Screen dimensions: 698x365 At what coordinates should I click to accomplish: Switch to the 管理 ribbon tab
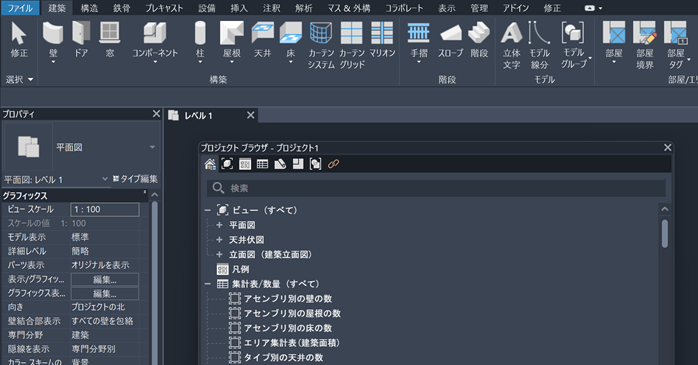click(x=479, y=8)
